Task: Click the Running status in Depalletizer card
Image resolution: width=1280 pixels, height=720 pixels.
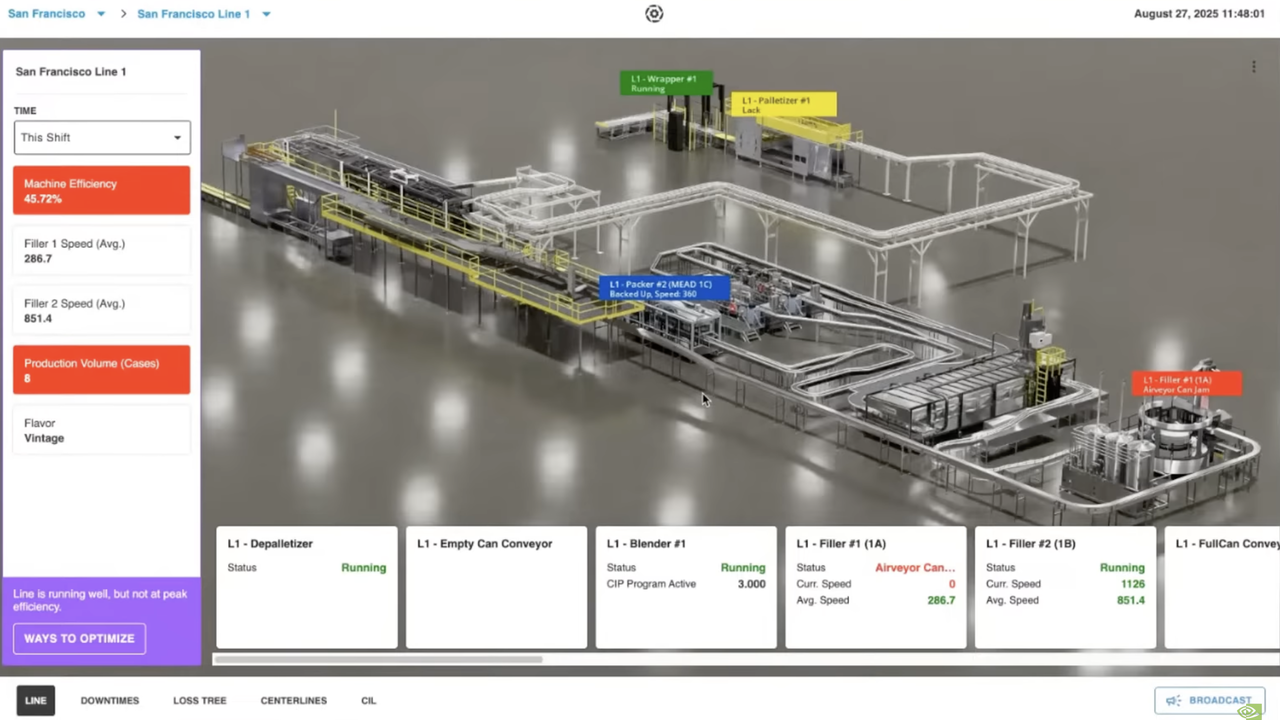Action: (364, 568)
